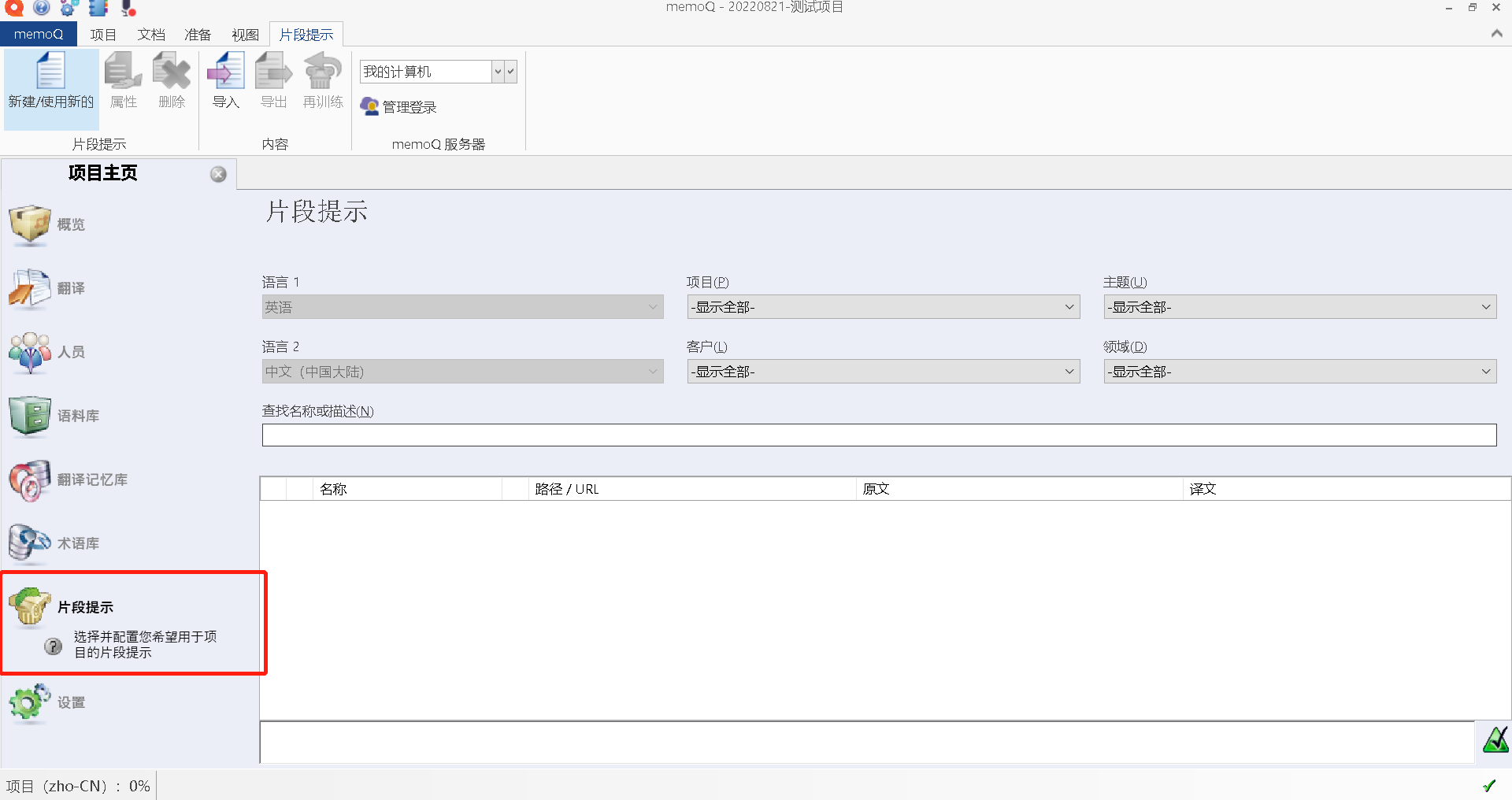Open 语料库 in project home sidebar
Image resolution: width=1512 pixels, height=800 pixels.
click(54, 416)
